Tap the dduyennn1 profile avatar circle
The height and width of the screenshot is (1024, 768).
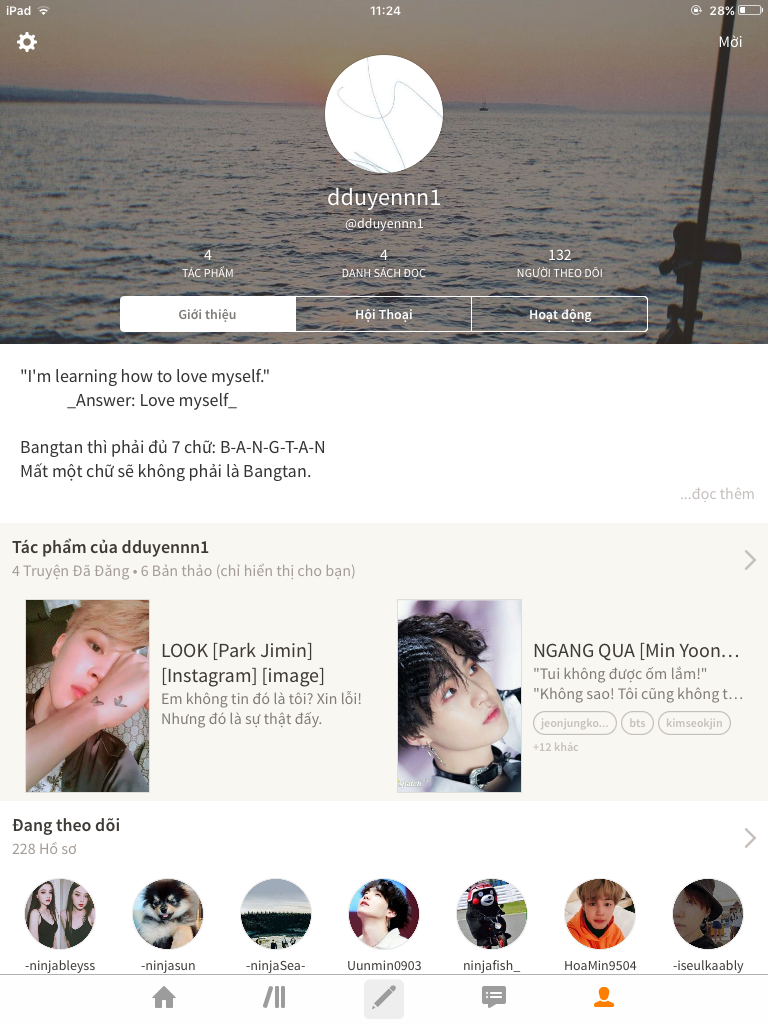pos(384,114)
